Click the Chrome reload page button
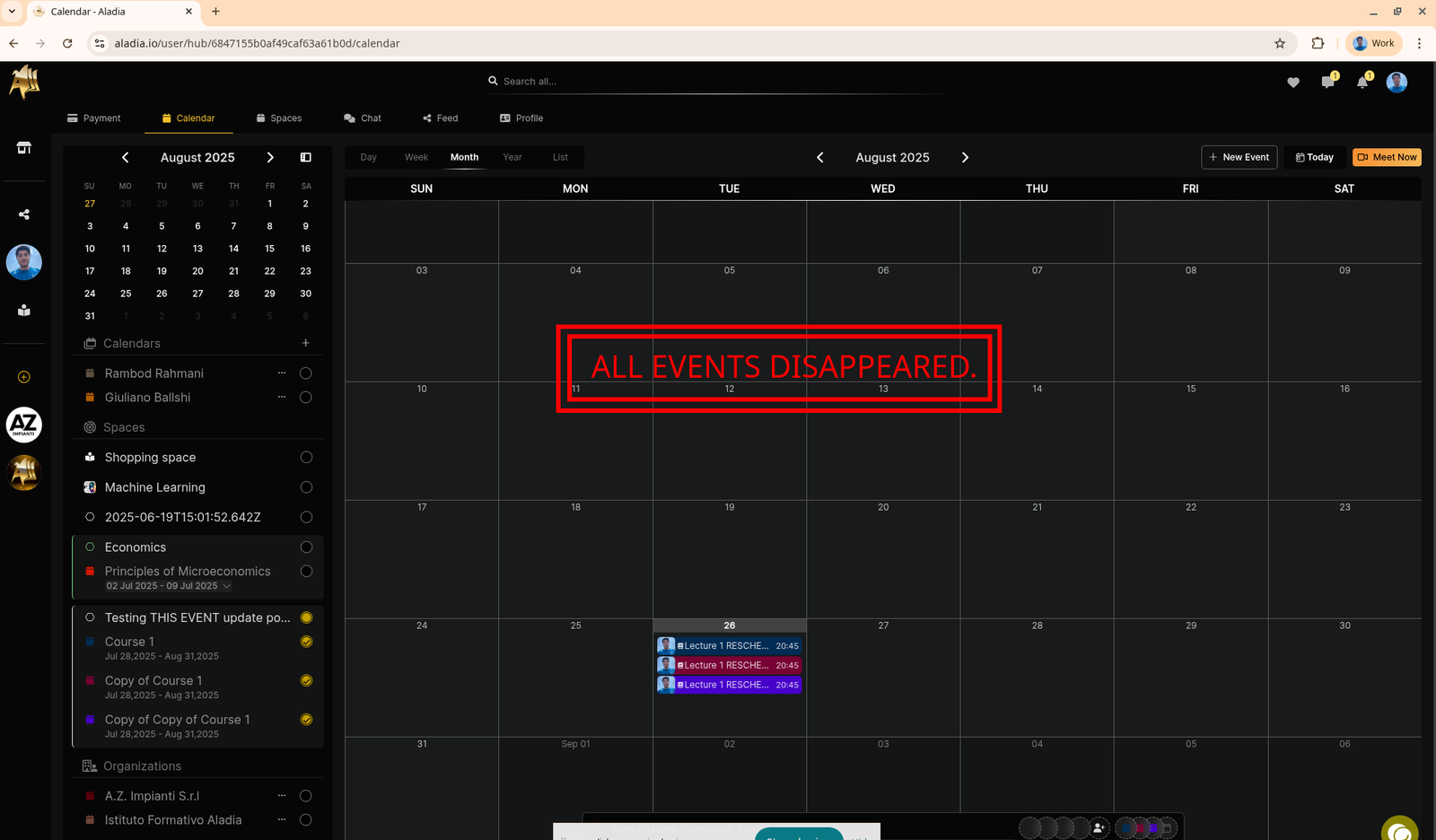 67,43
